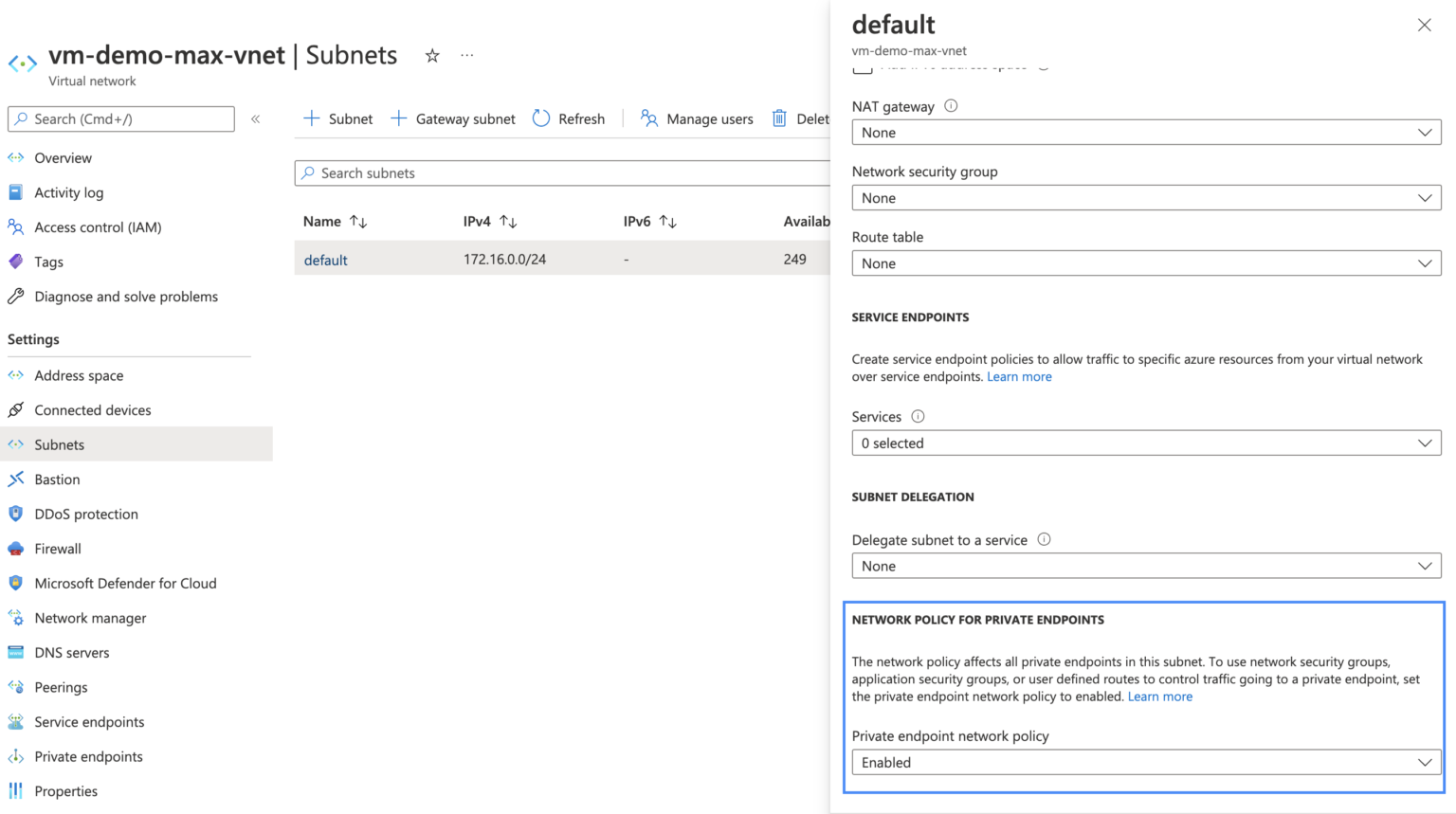This screenshot has height=814, width=1456.
Task: Focus the Search subnets field
Action: click(562, 172)
